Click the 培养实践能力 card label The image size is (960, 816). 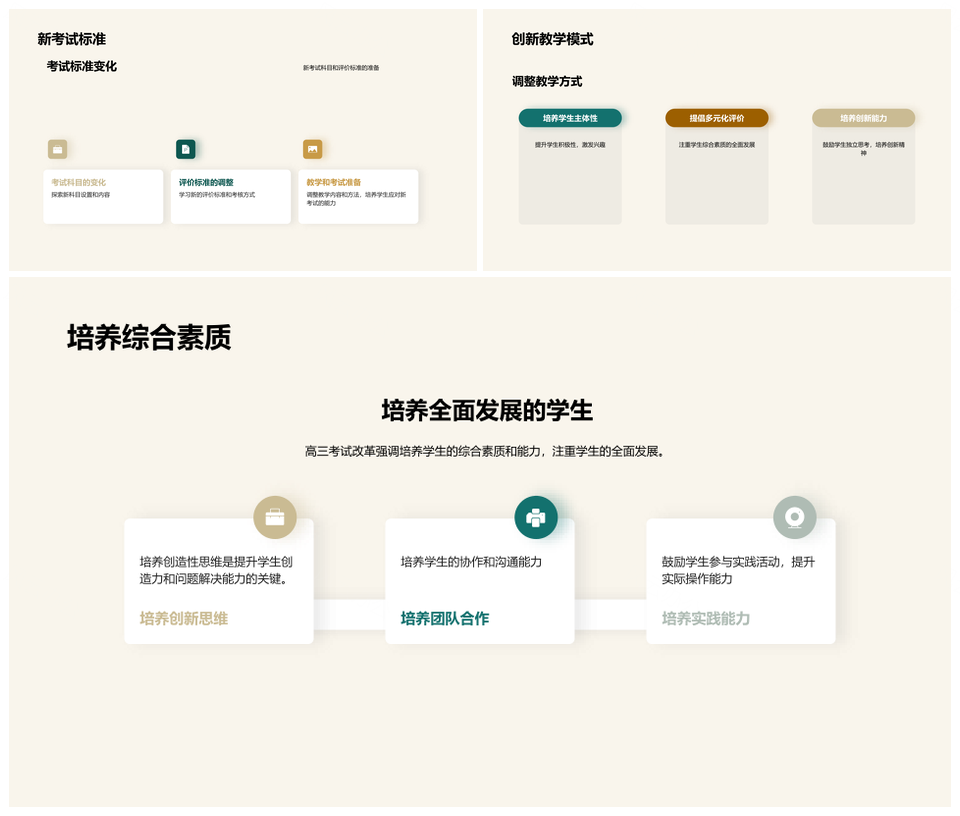point(706,618)
